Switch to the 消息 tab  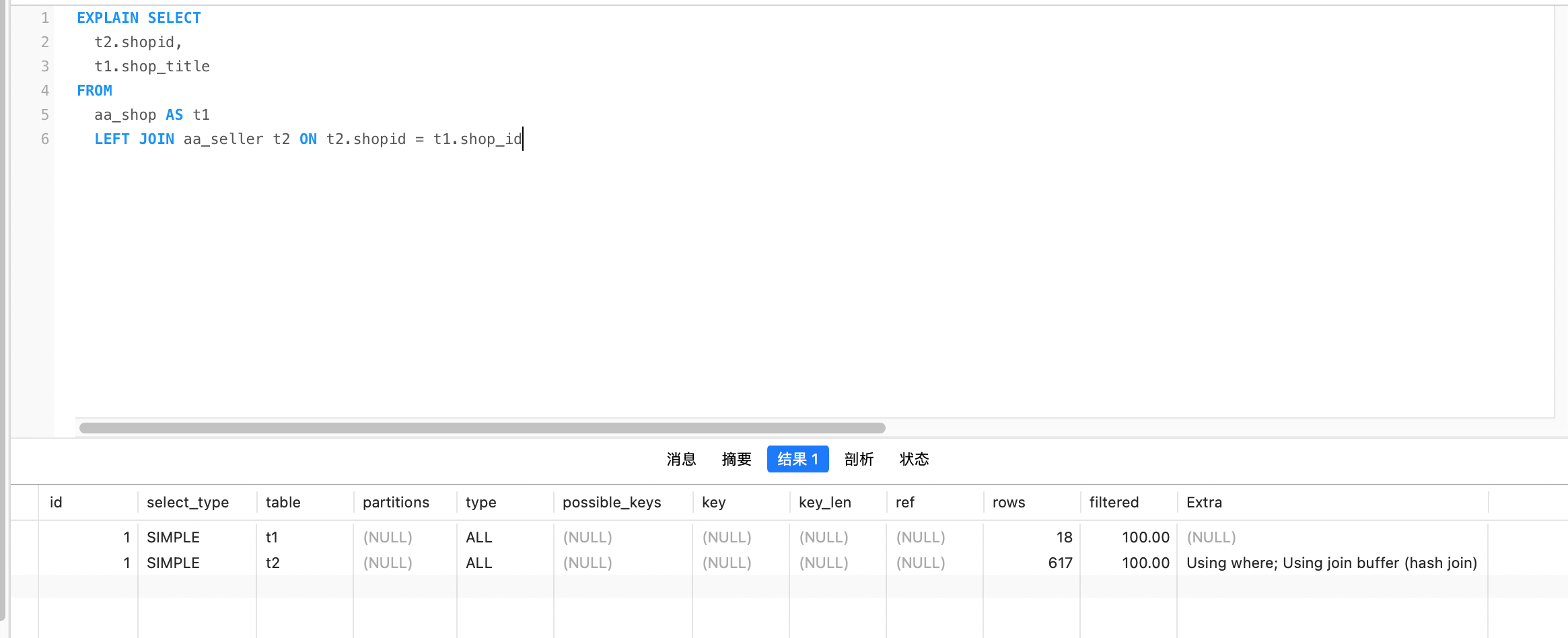[681, 459]
